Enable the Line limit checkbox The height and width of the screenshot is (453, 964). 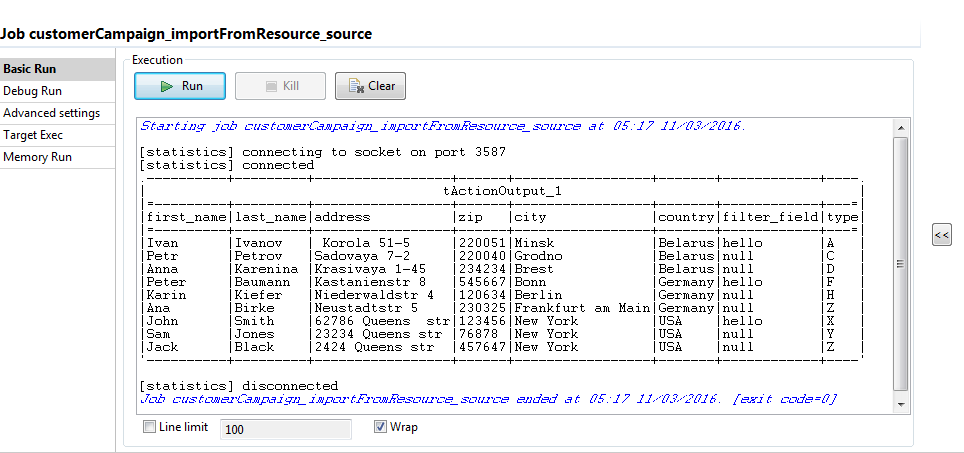[150, 427]
